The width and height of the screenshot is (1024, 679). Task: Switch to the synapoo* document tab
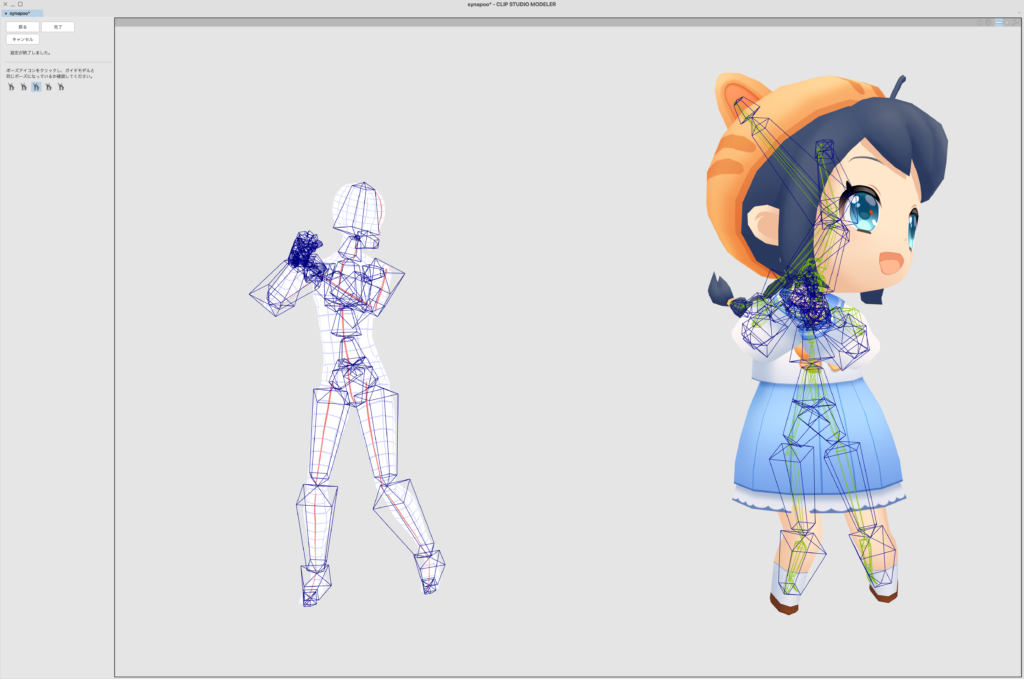(21, 13)
